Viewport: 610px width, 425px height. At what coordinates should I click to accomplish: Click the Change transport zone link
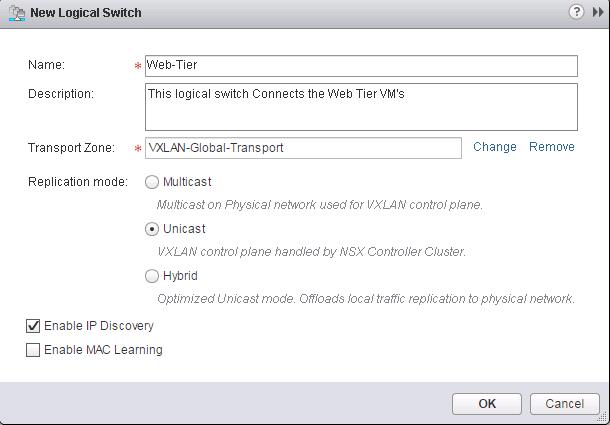coord(495,147)
